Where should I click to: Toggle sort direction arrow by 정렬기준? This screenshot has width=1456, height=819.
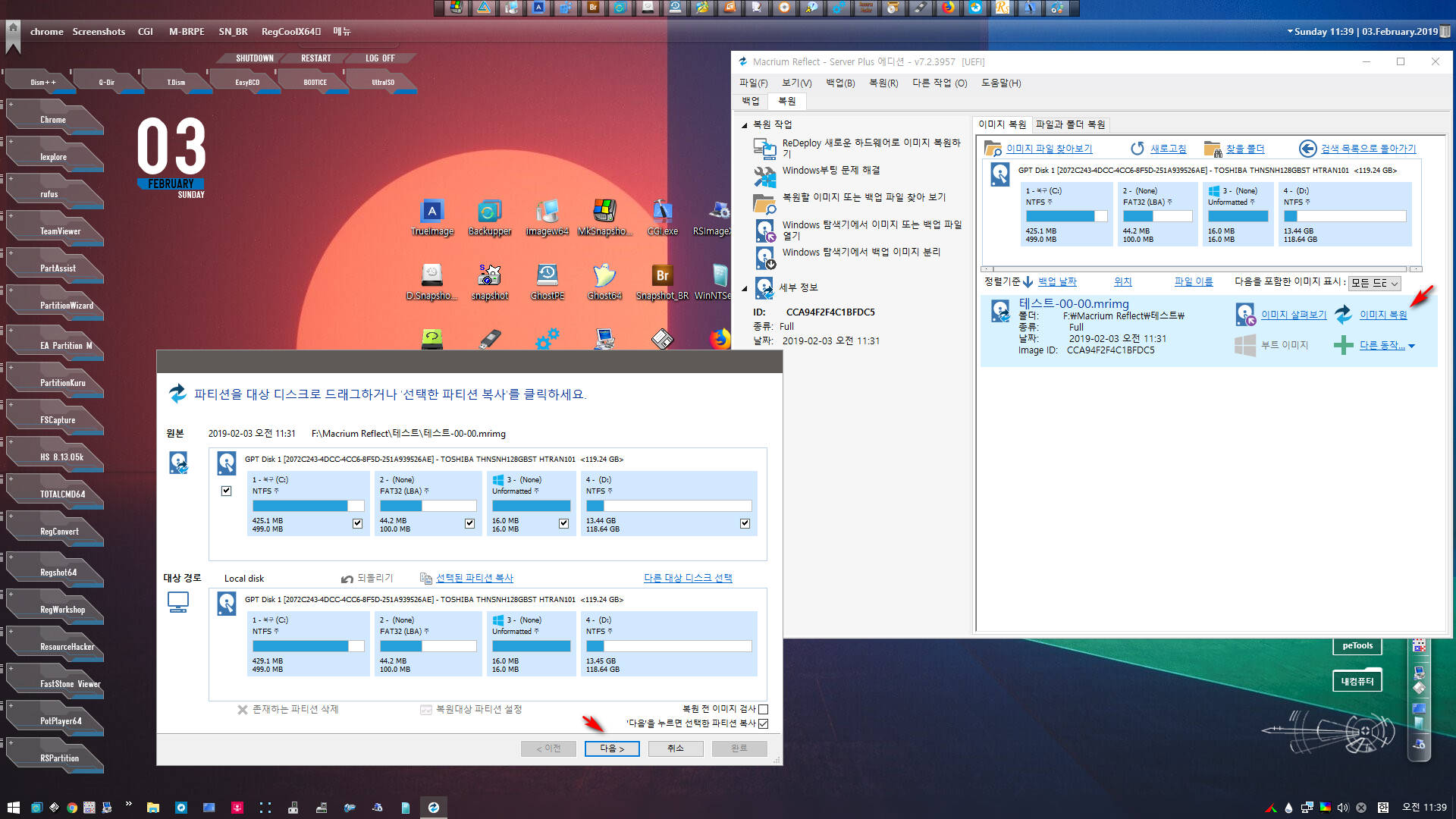click(1028, 282)
